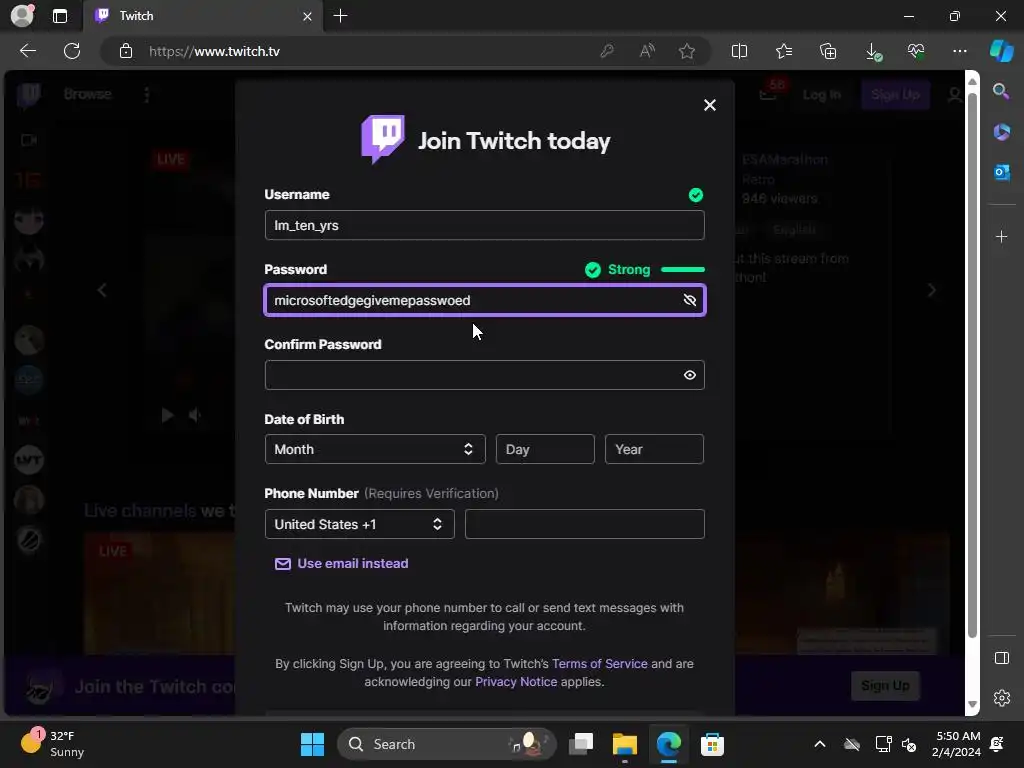The image size is (1024, 768).
Task: Click the Sign Up button in bottom banner
Action: point(885,686)
